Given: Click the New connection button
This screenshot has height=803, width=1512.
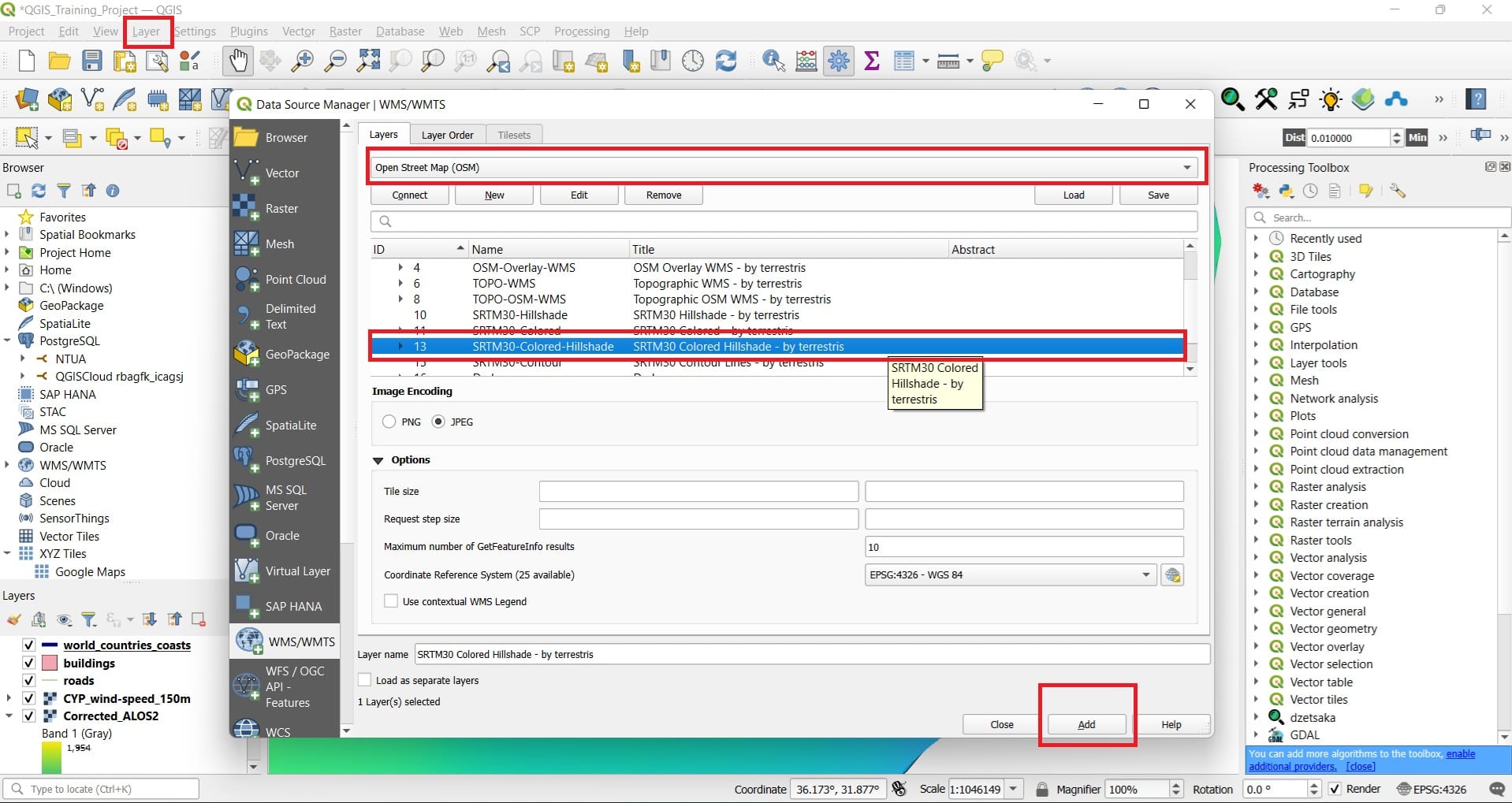Looking at the screenshot, I should click(x=494, y=195).
